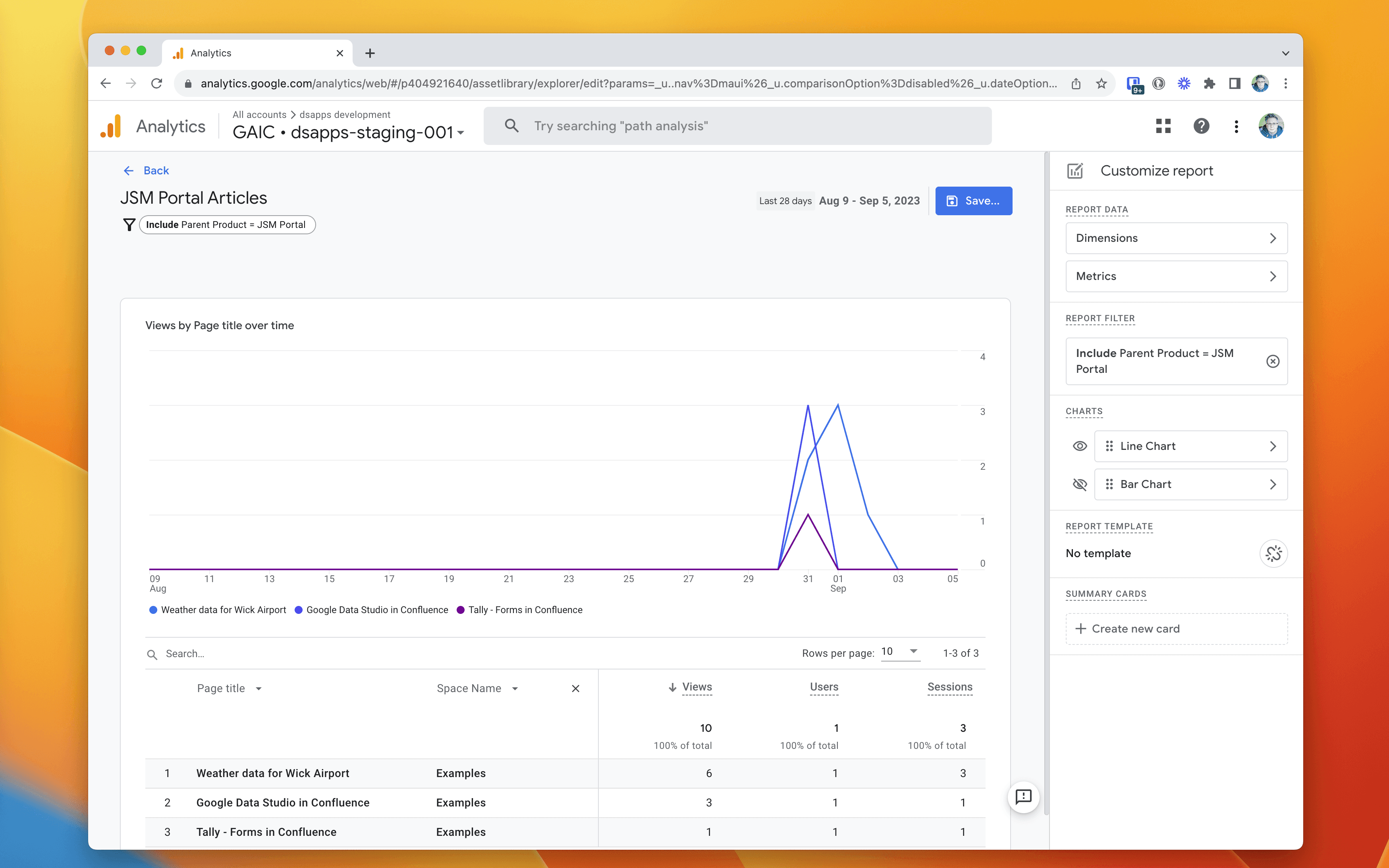
Task: Bookmark this page with the star icon
Action: click(1101, 84)
